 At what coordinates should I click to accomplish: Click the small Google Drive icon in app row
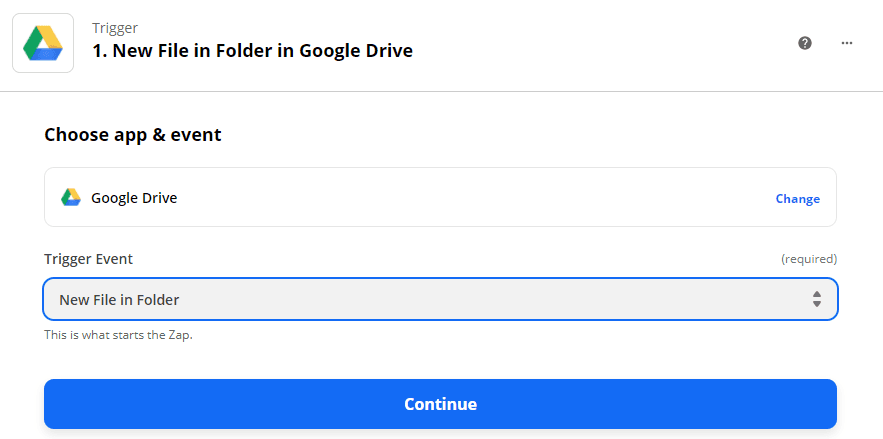[71, 198]
